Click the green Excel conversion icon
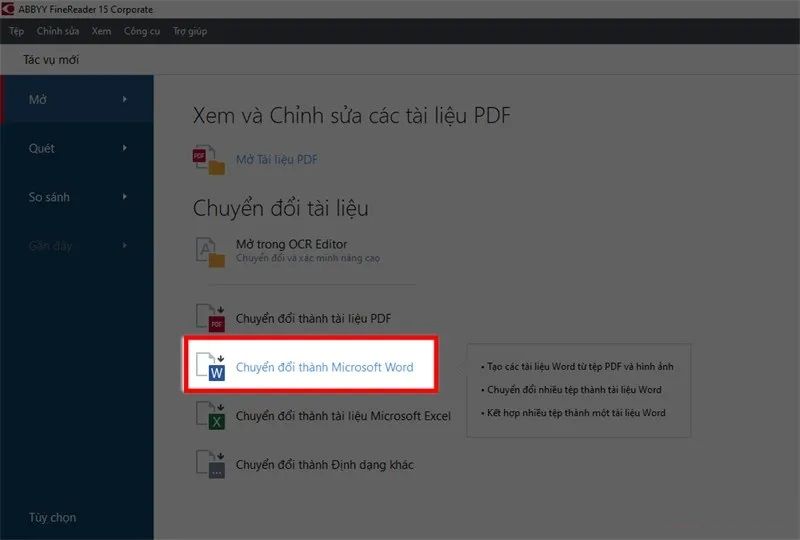The image size is (800, 540). pyautogui.click(x=210, y=416)
